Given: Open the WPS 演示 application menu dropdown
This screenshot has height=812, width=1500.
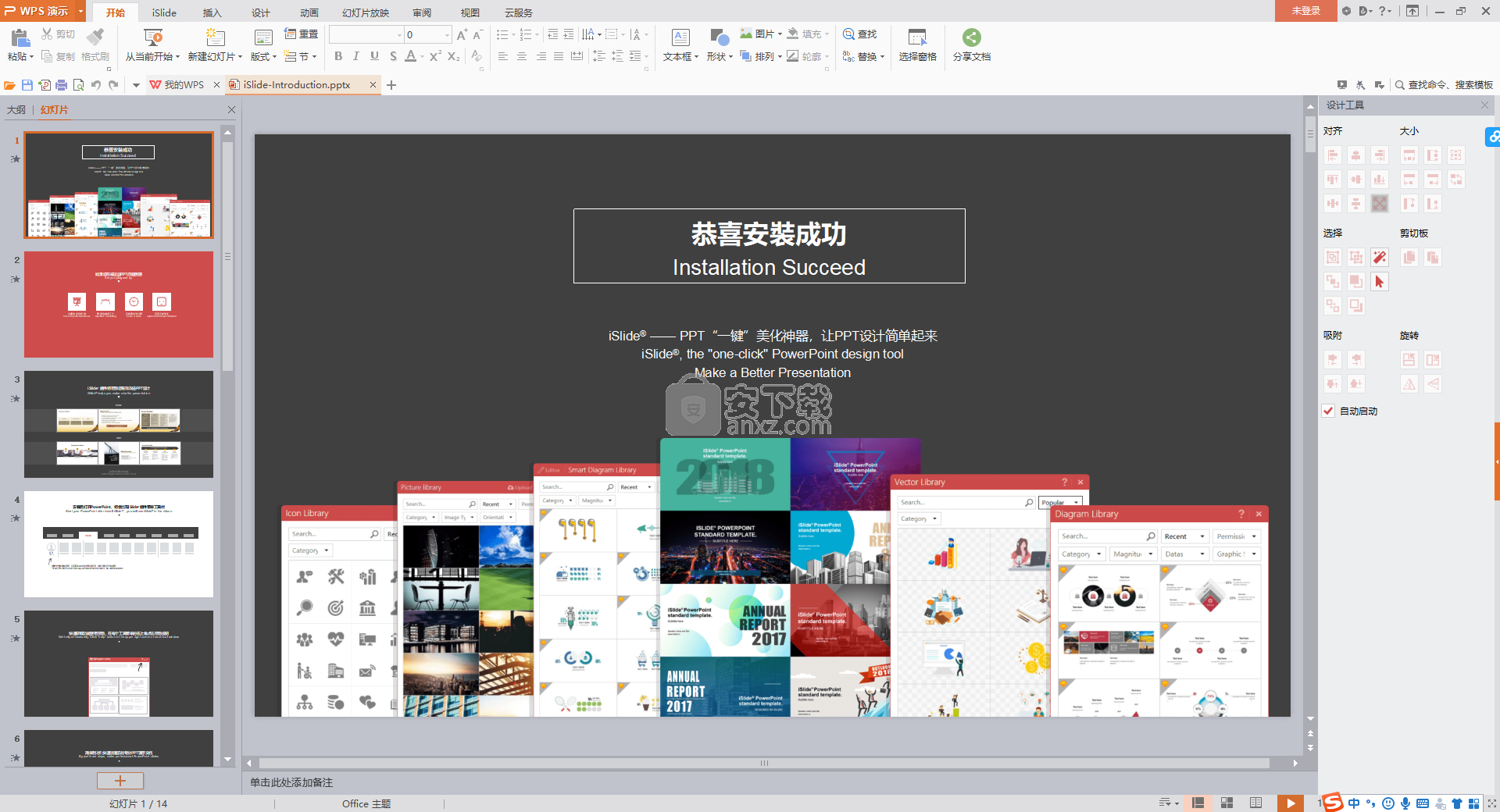Looking at the screenshot, I should (x=80, y=11).
